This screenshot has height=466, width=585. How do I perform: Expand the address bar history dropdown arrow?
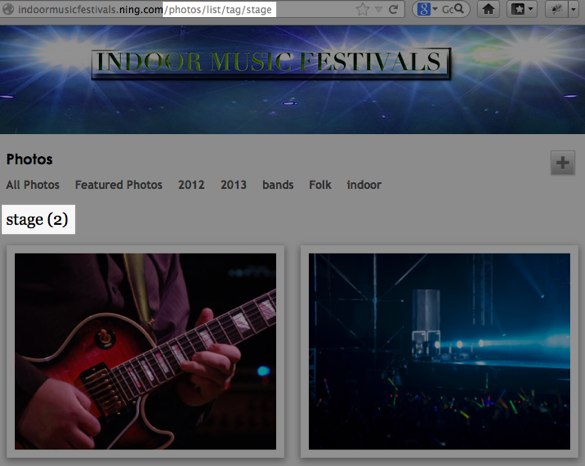pyautogui.click(x=379, y=9)
